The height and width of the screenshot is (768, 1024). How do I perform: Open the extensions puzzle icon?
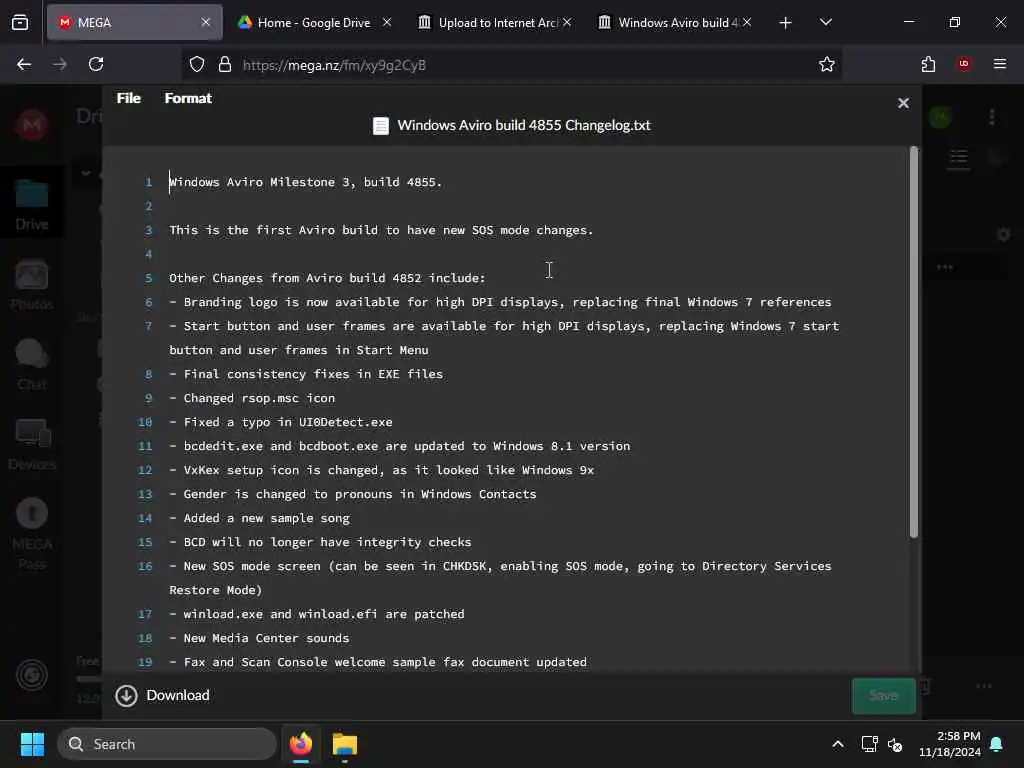tap(928, 64)
